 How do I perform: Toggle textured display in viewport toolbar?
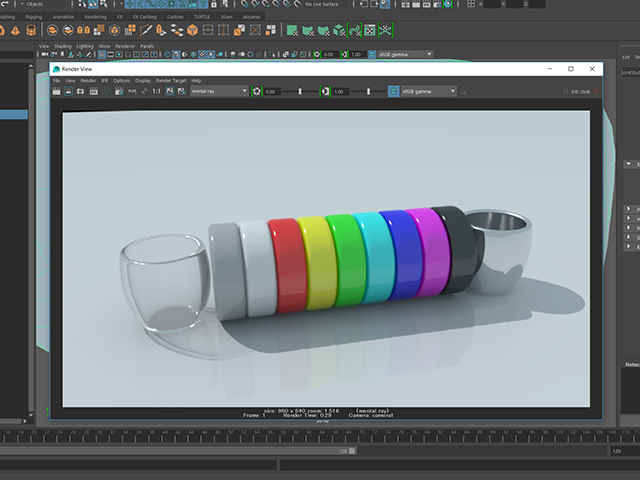pos(202,54)
